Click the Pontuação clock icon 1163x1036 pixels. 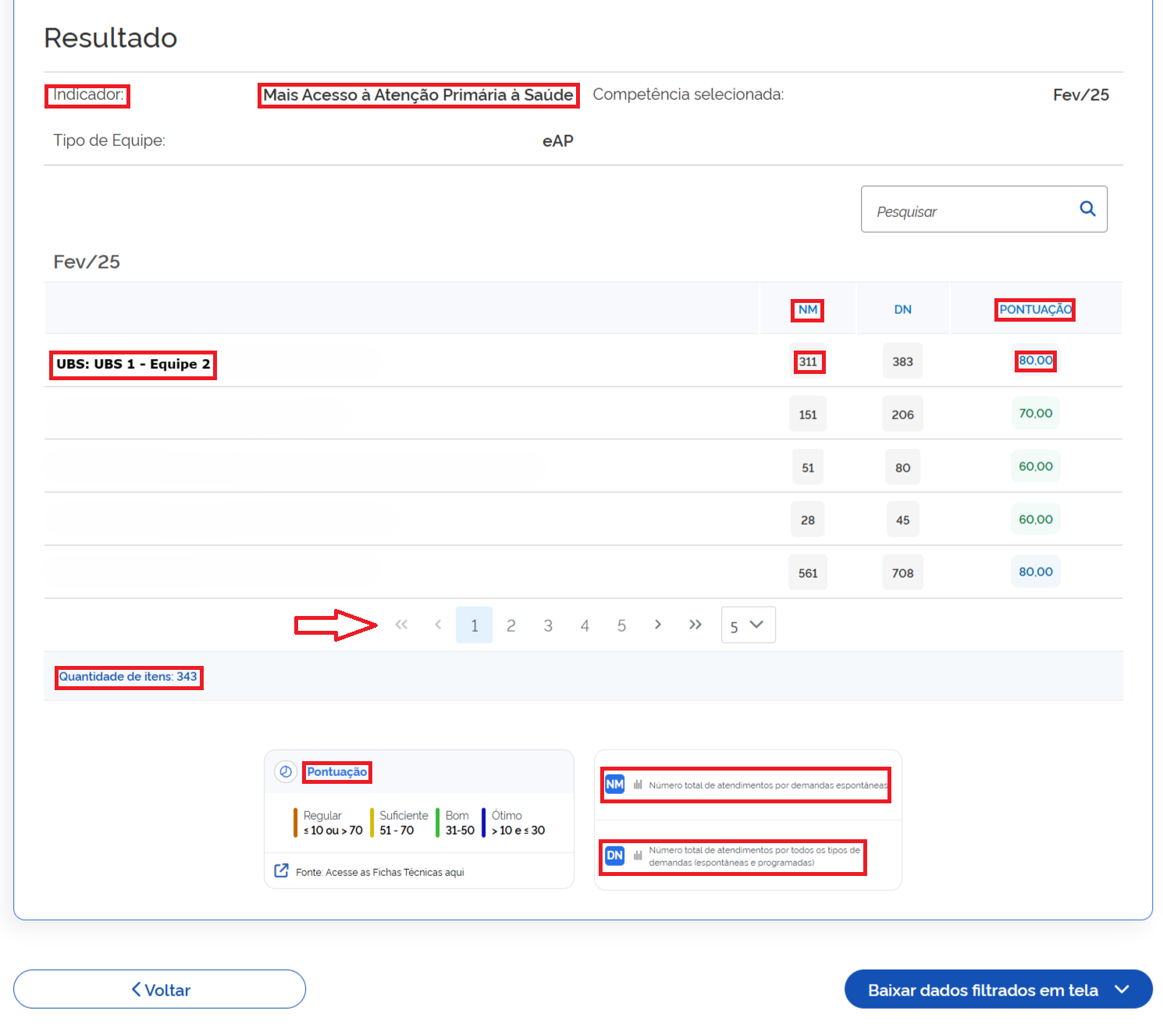286,771
